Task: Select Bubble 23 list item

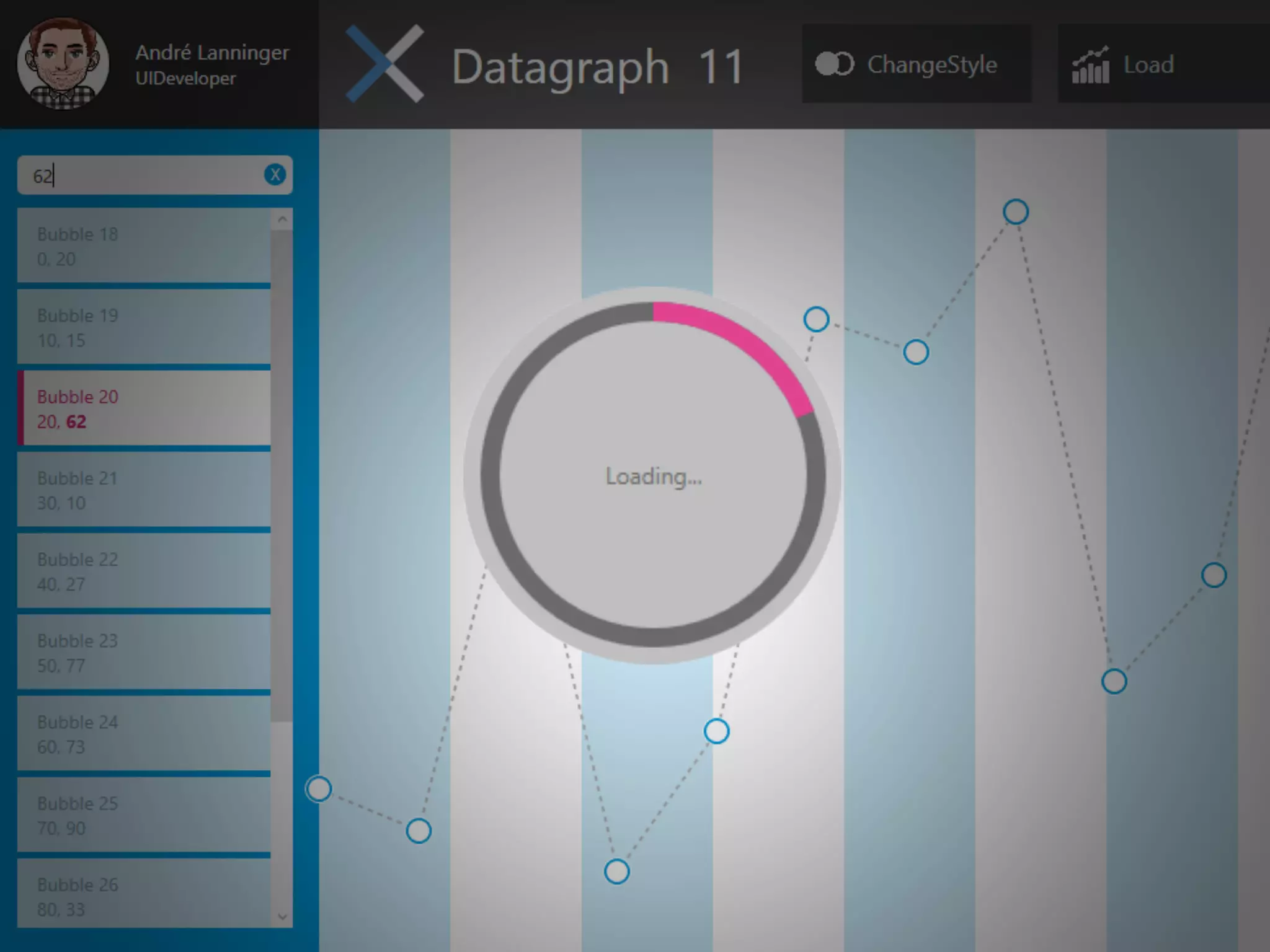Action: click(x=144, y=652)
